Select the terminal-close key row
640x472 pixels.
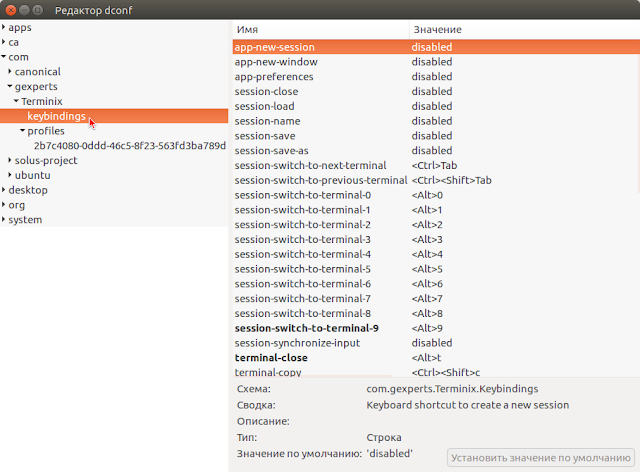[436, 358]
